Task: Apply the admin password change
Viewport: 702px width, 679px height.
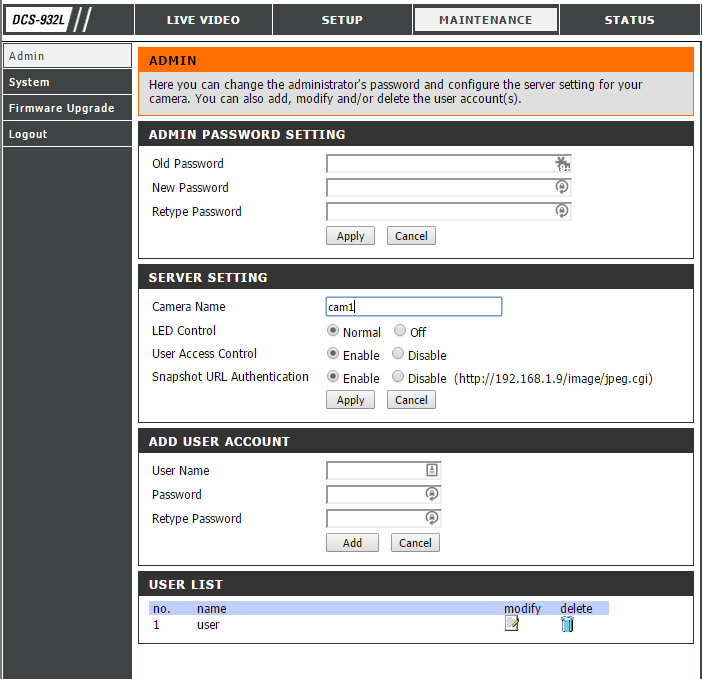Action: point(350,236)
